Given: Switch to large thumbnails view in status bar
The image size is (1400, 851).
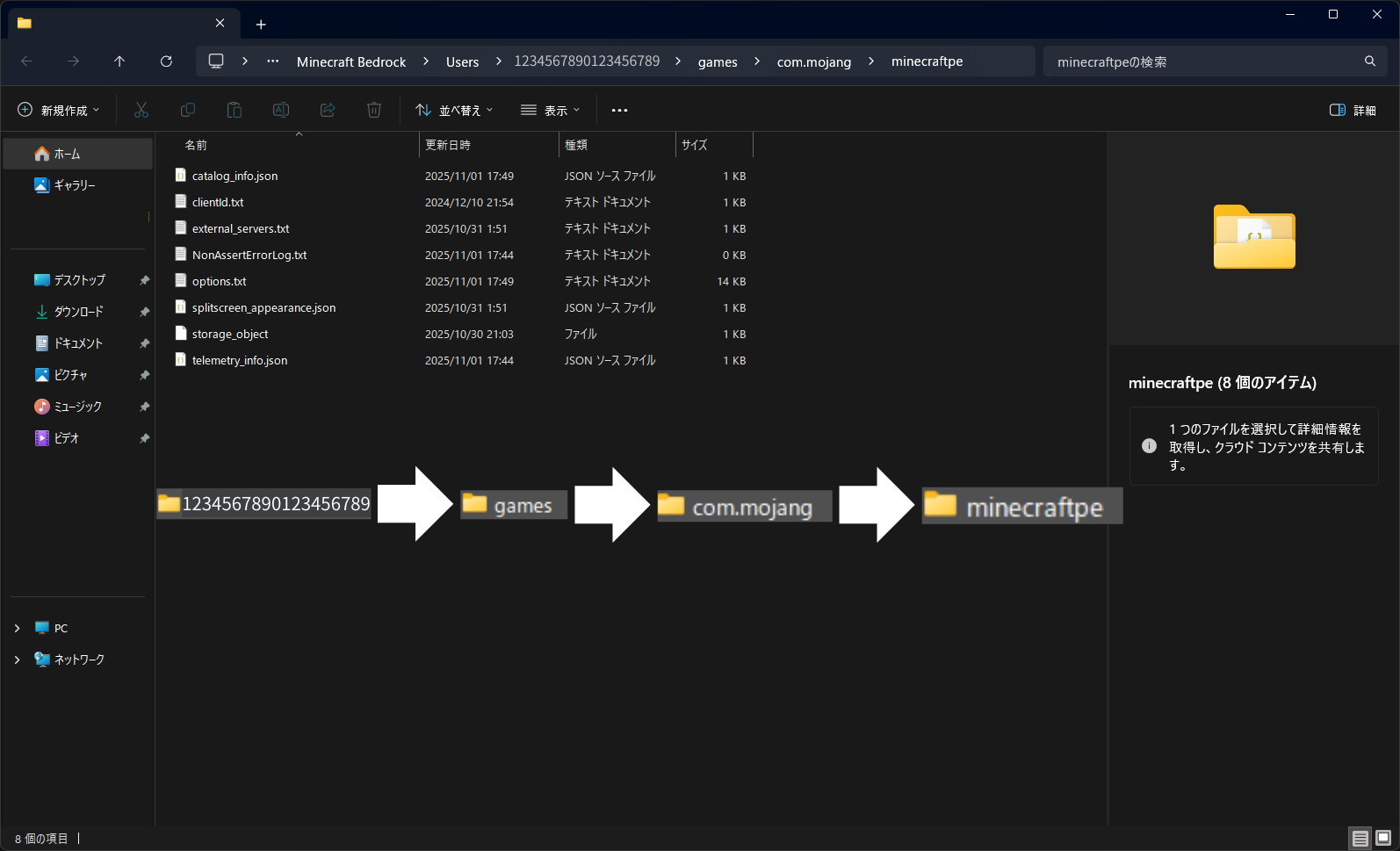Looking at the screenshot, I should click(1383, 838).
